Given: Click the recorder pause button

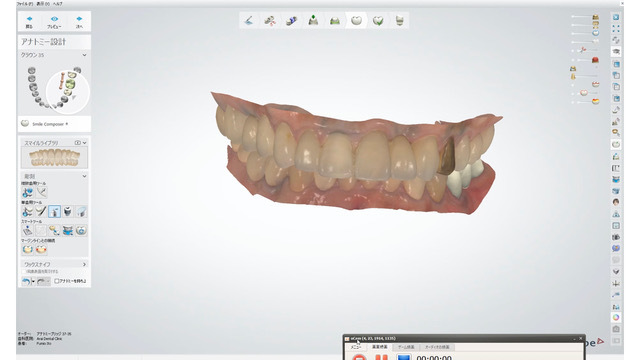Looking at the screenshot, I should pos(381,358).
